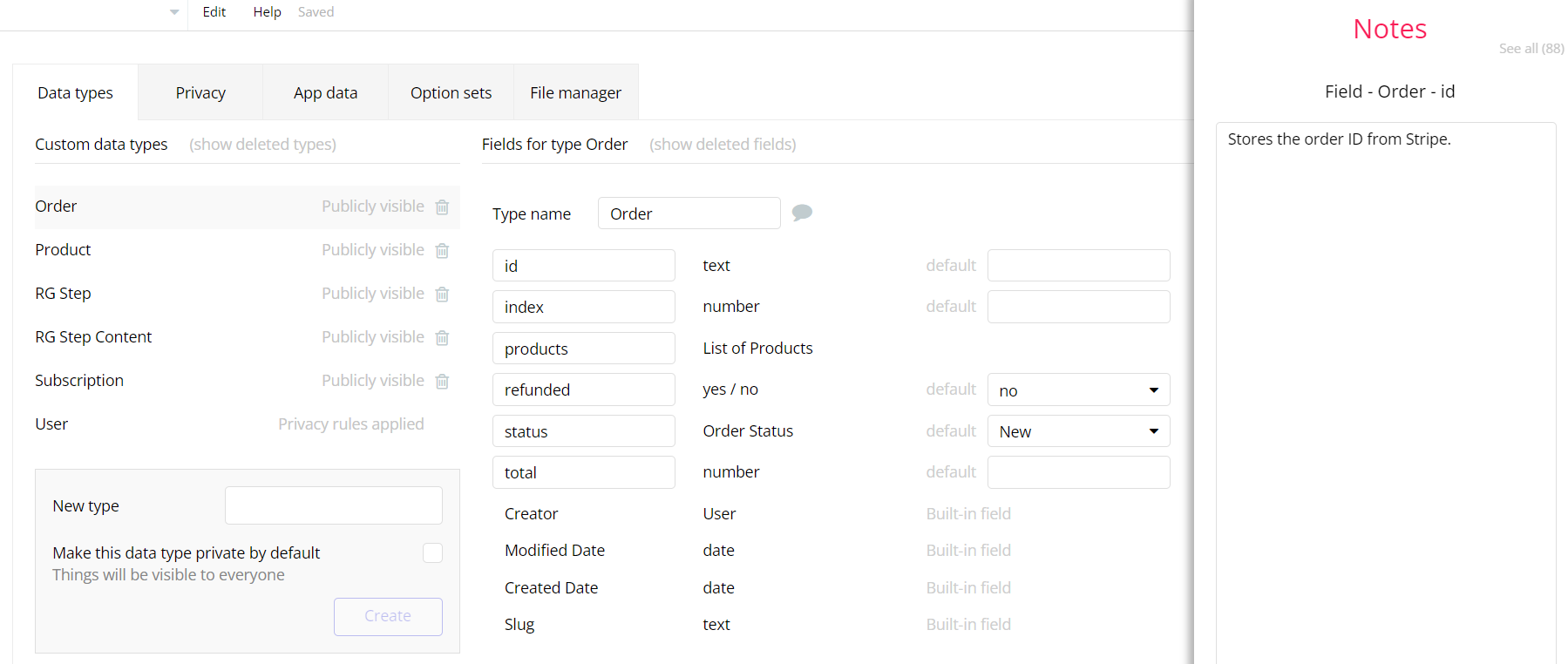Click the 'products' field name box
This screenshot has width=1568, height=664.
click(583, 349)
